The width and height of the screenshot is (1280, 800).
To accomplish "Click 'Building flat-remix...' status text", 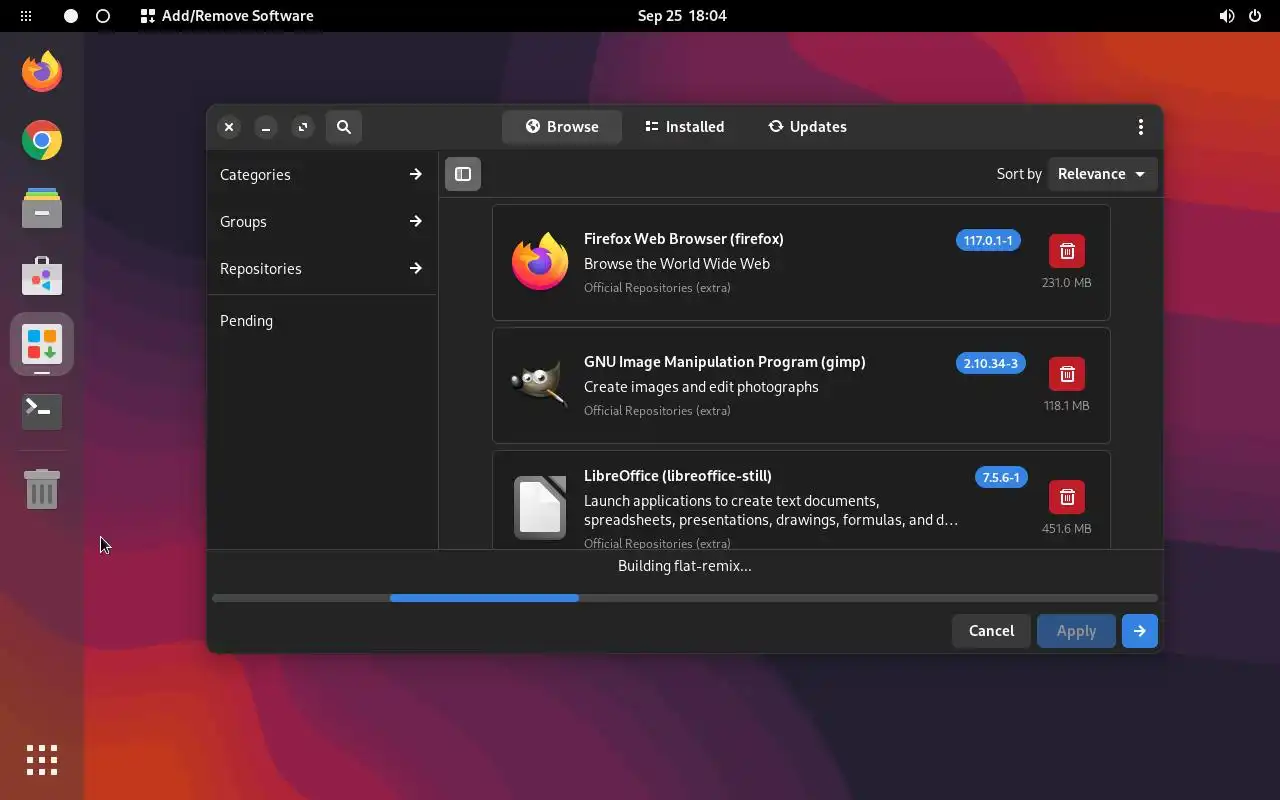I will click(x=685, y=566).
